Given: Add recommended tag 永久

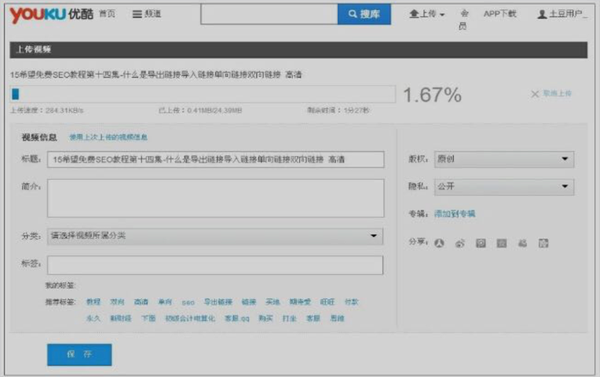Looking at the screenshot, I should click(93, 318).
